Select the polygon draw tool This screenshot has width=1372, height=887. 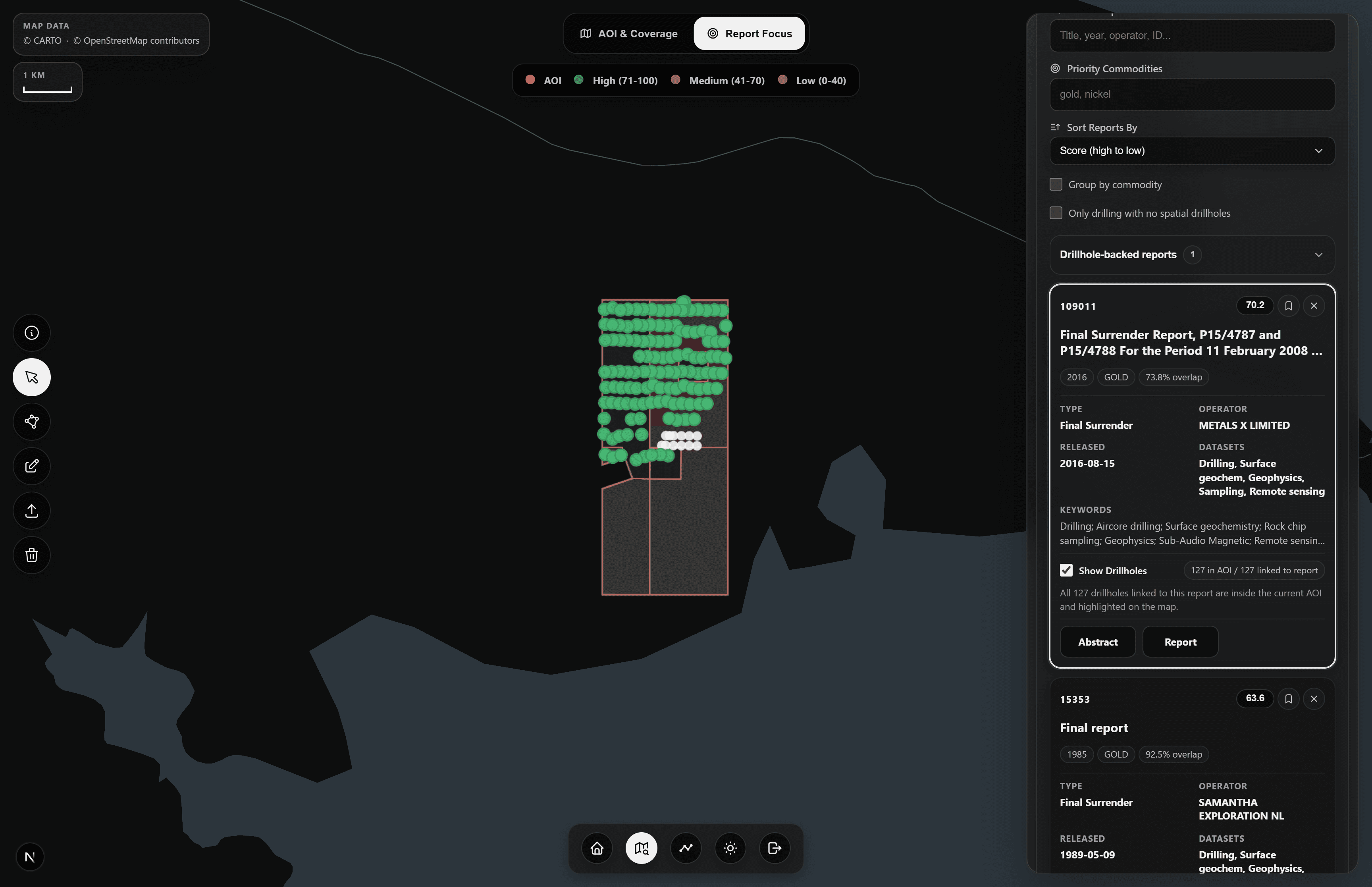(x=32, y=422)
